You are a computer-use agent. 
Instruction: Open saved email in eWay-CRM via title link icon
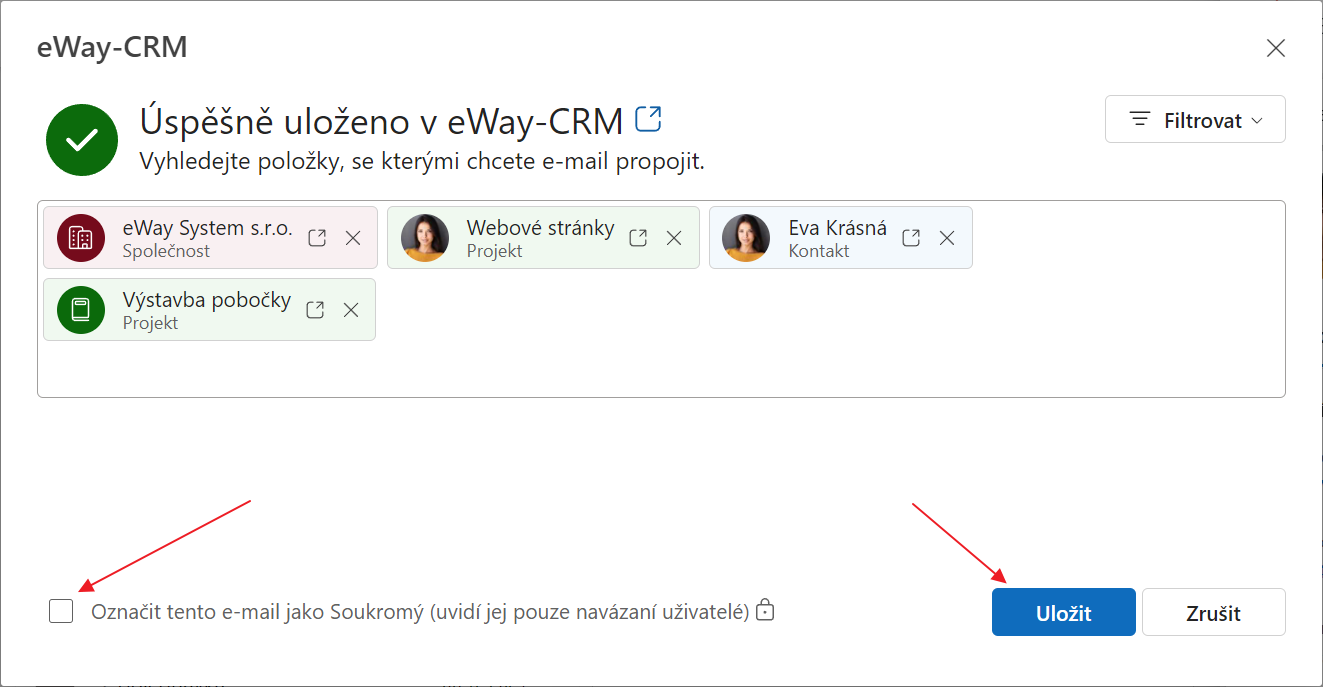[x=649, y=119]
